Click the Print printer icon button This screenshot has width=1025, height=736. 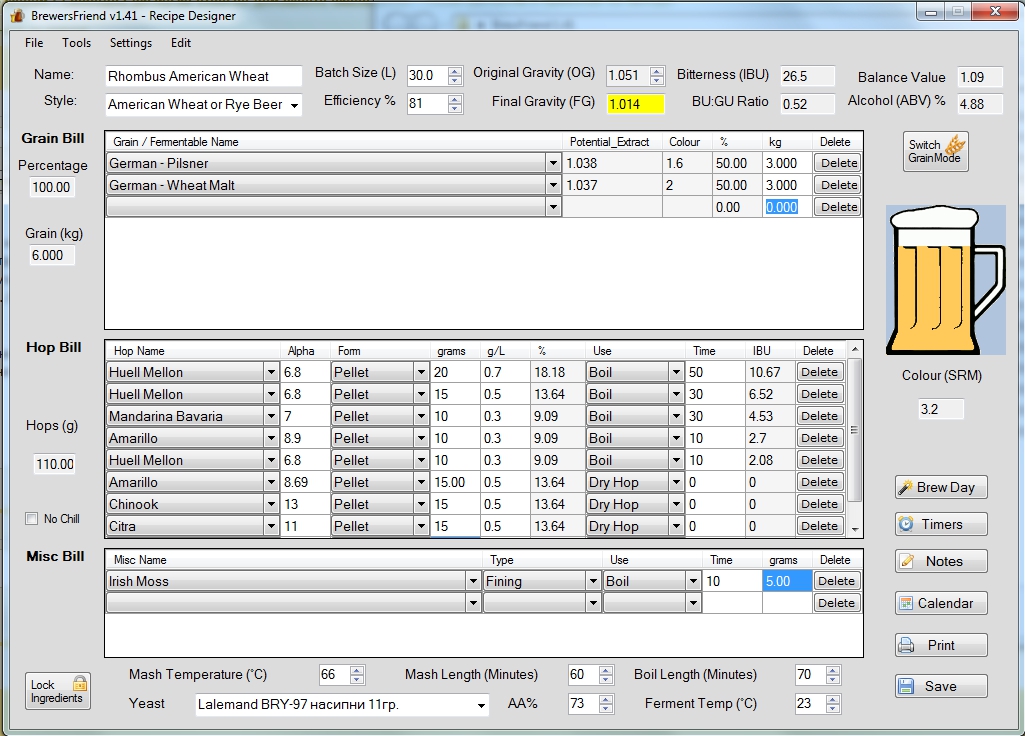(940, 645)
